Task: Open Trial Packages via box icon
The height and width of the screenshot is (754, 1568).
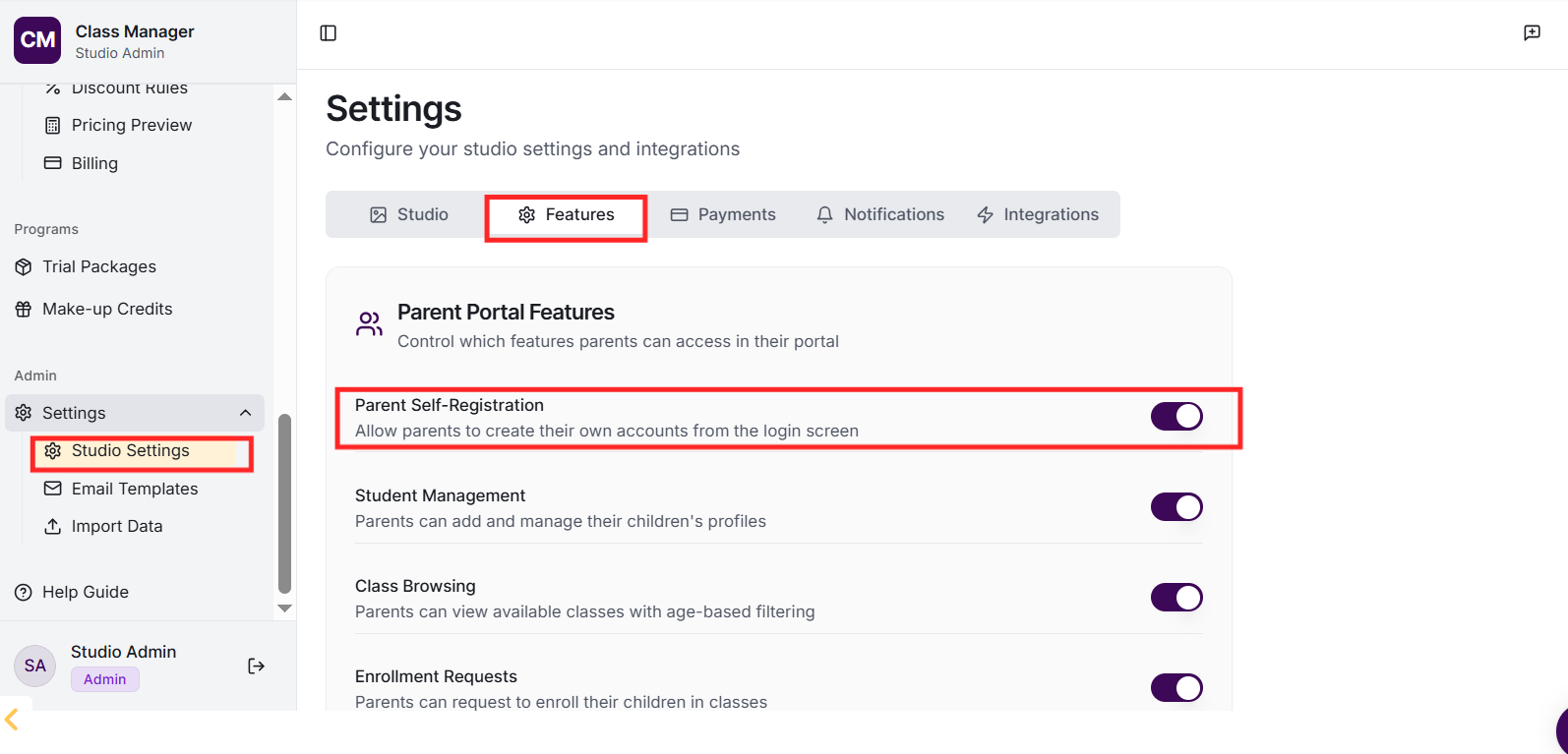Action: click(24, 267)
